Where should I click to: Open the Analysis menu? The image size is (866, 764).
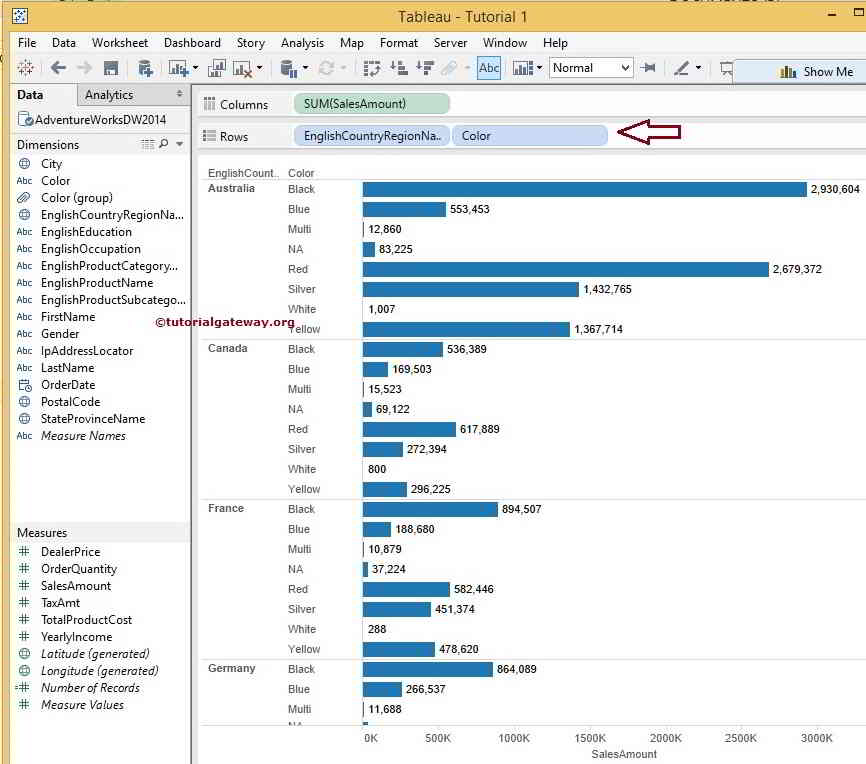pos(302,43)
